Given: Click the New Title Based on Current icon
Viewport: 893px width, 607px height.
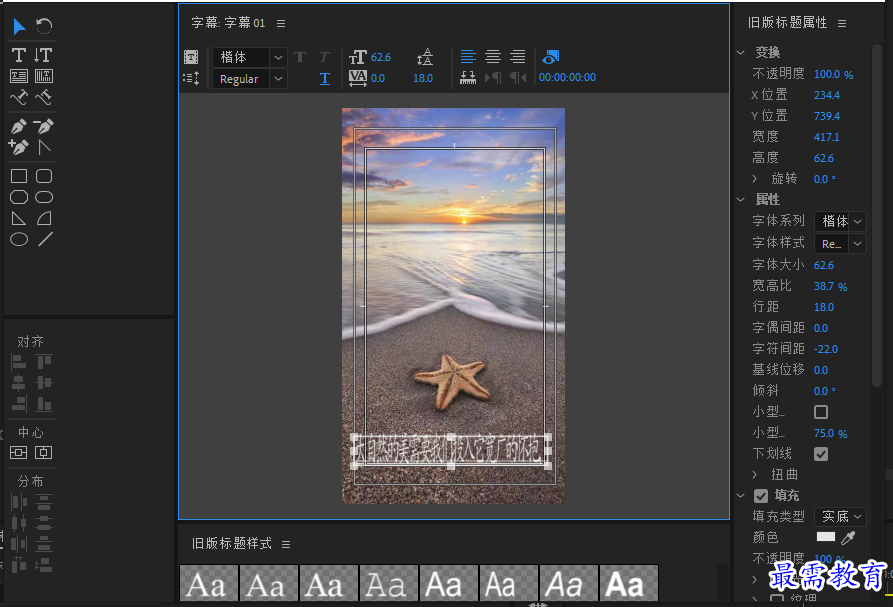Looking at the screenshot, I should pyautogui.click(x=191, y=57).
